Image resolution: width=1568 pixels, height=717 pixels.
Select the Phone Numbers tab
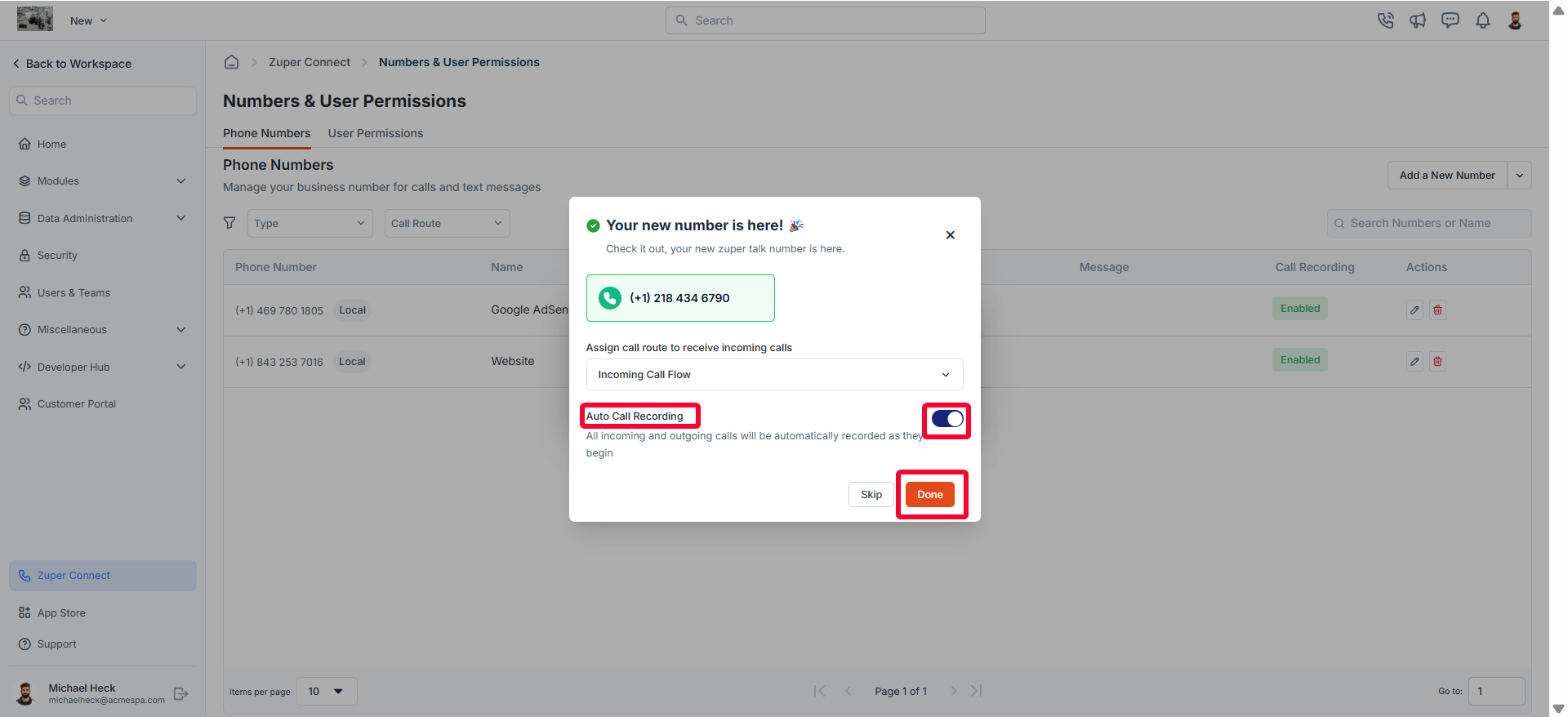[x=267, y=133]
